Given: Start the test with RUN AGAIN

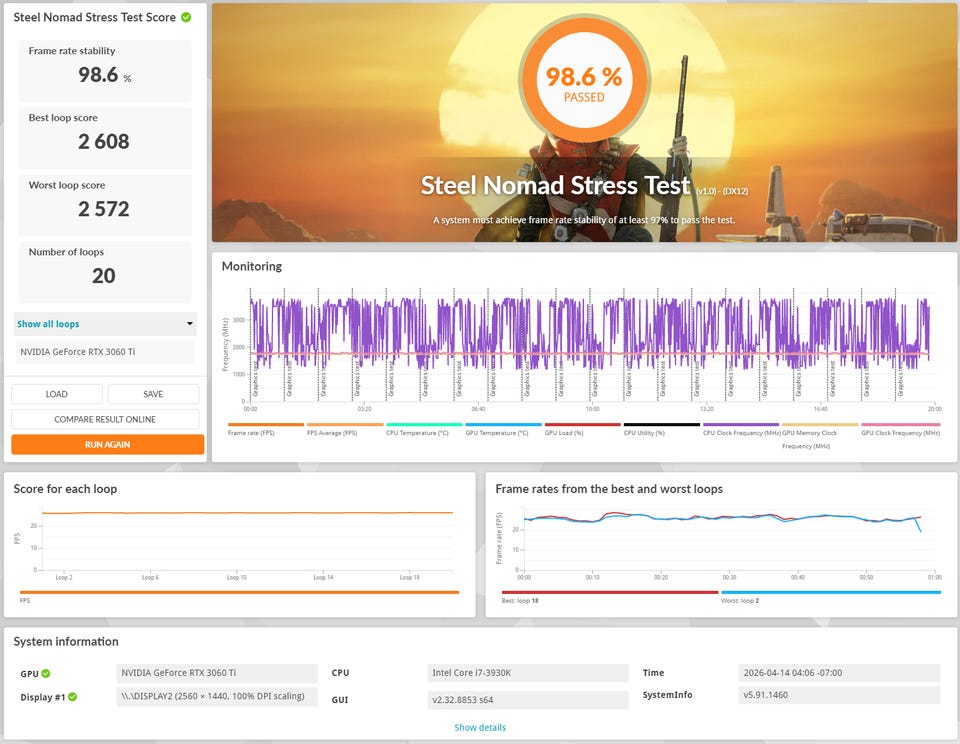Looking at the screenshot, I should click(x=107, y=444).
